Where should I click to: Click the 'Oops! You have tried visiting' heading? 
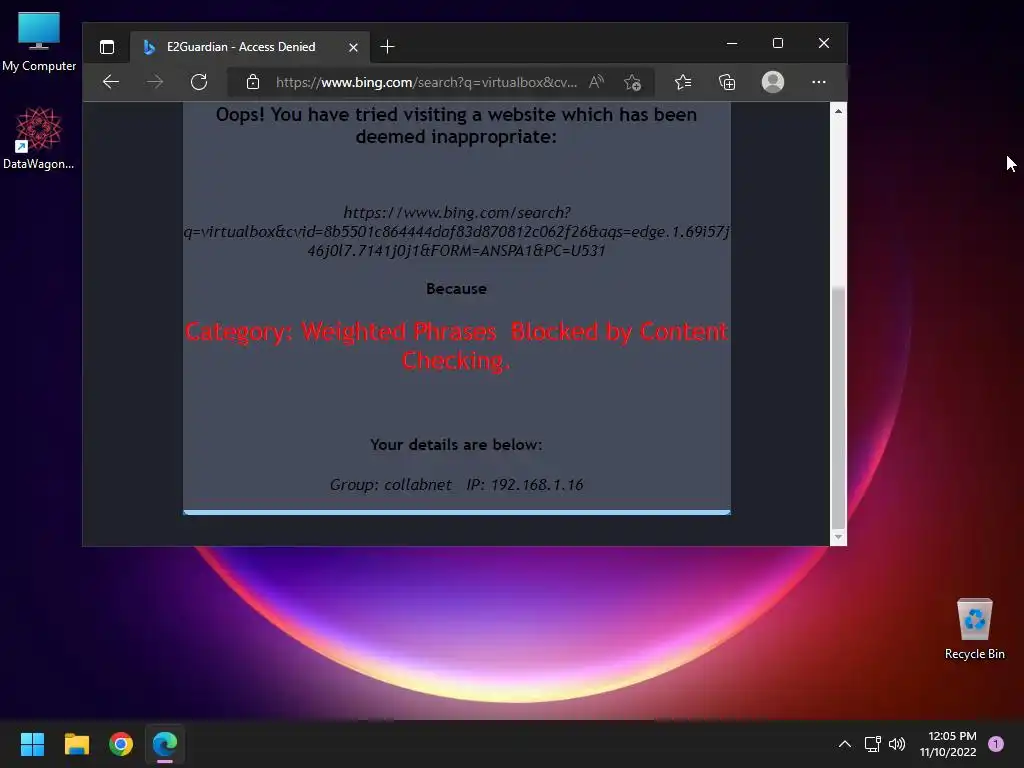click(x=456, y=125)
